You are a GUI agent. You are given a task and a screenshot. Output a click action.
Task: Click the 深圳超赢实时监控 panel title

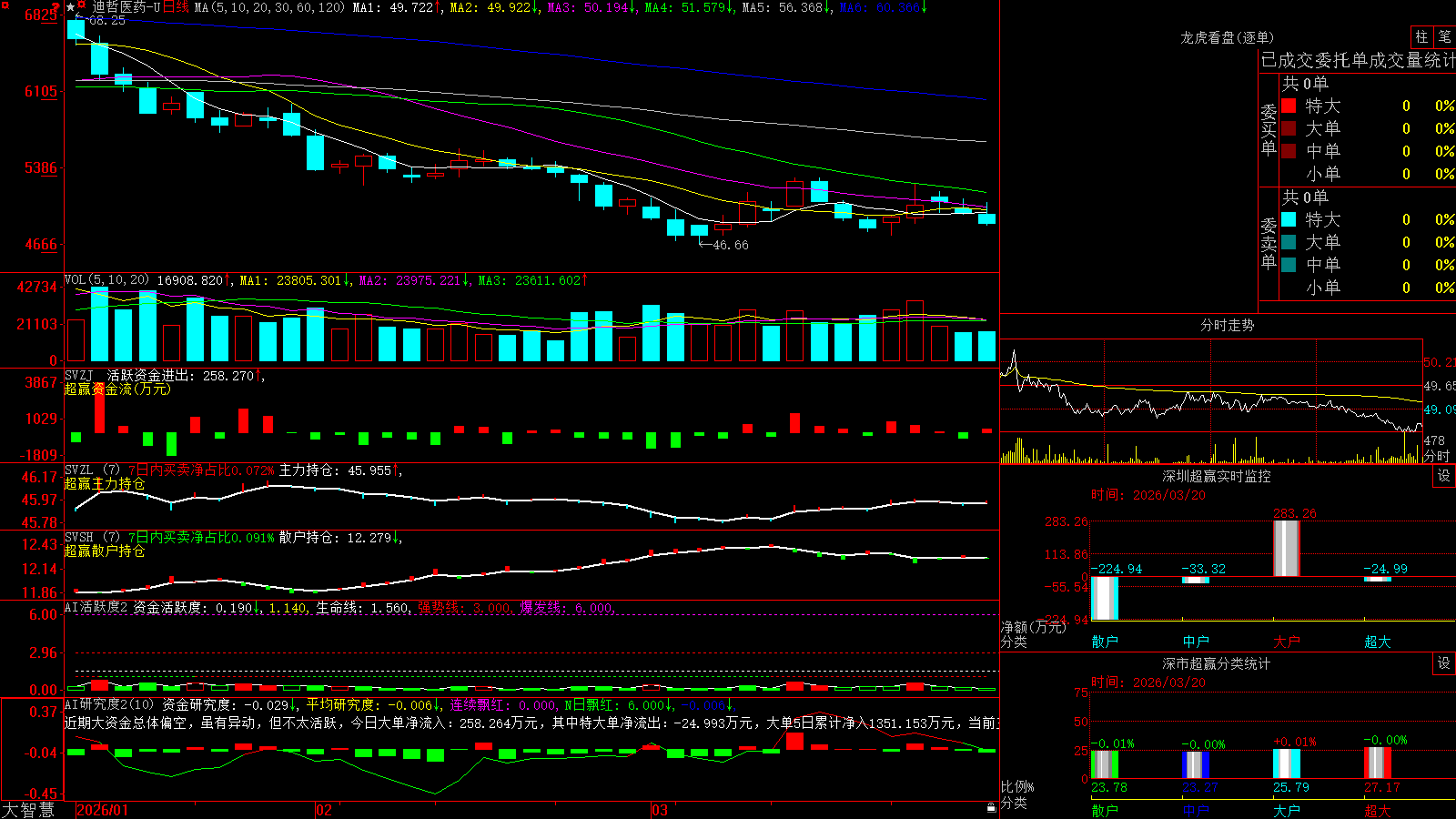(1217, 476)
